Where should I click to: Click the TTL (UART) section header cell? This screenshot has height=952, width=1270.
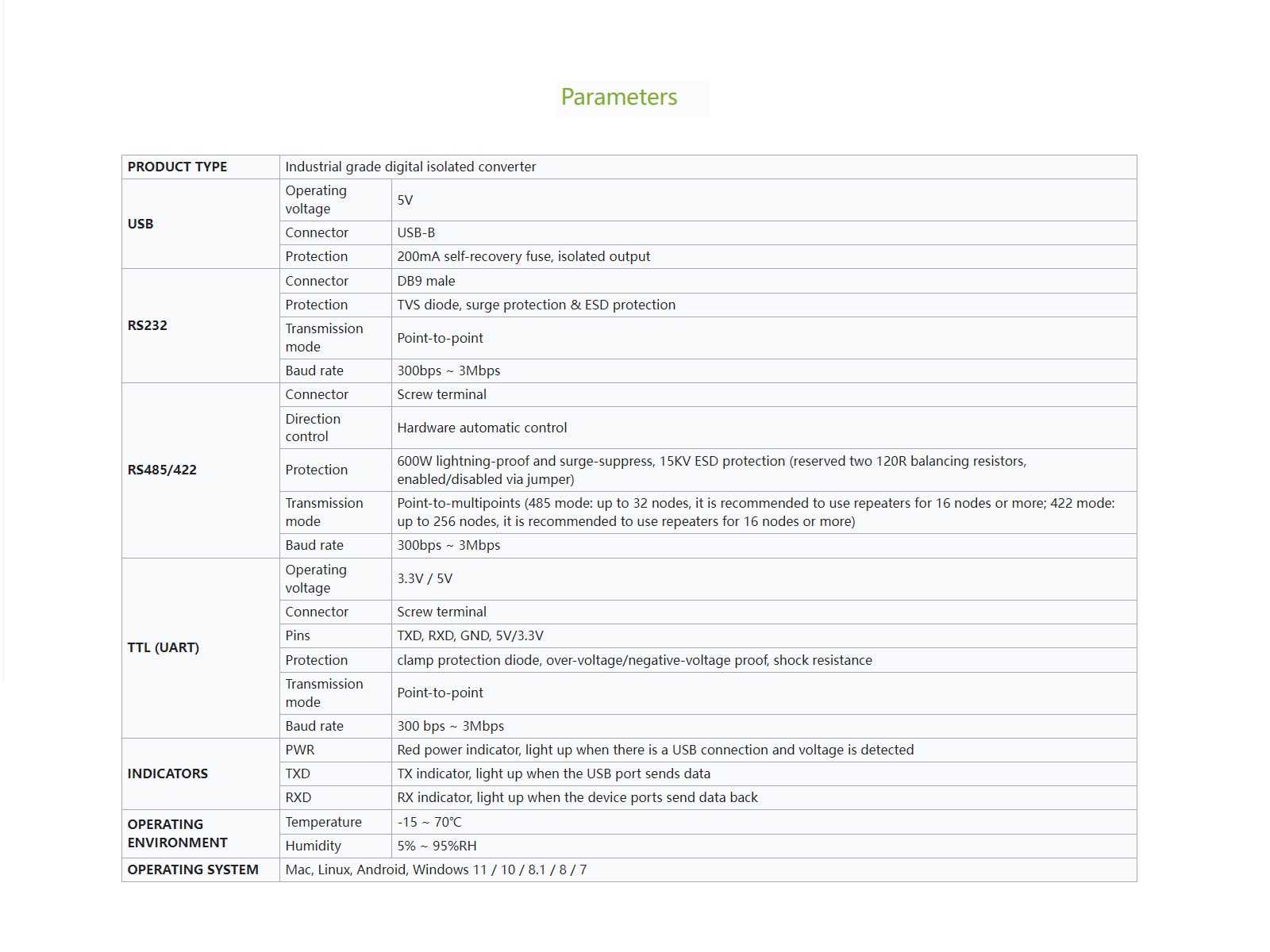[x=164, y=647]
